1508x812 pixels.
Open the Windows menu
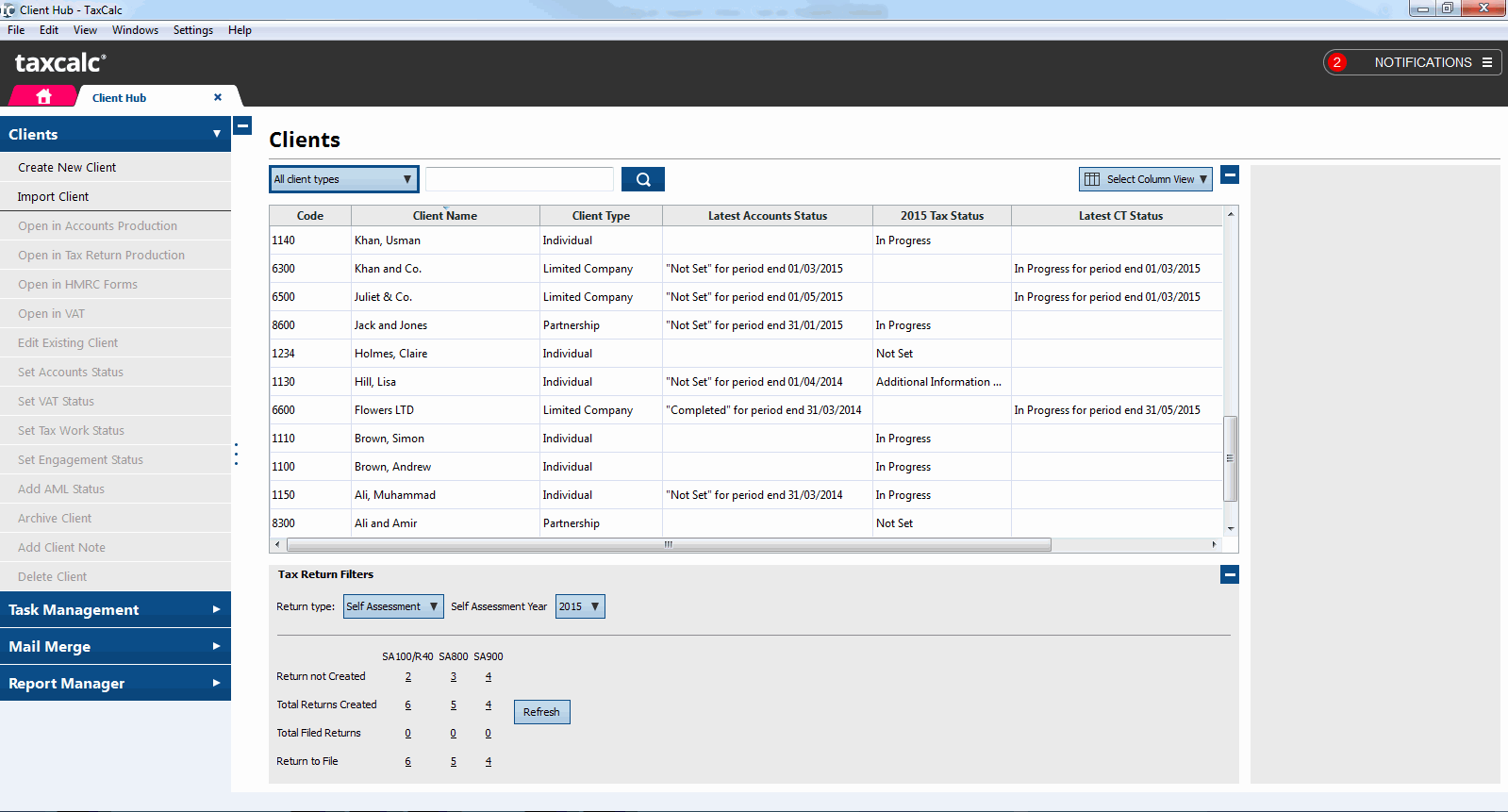[135, 30]
